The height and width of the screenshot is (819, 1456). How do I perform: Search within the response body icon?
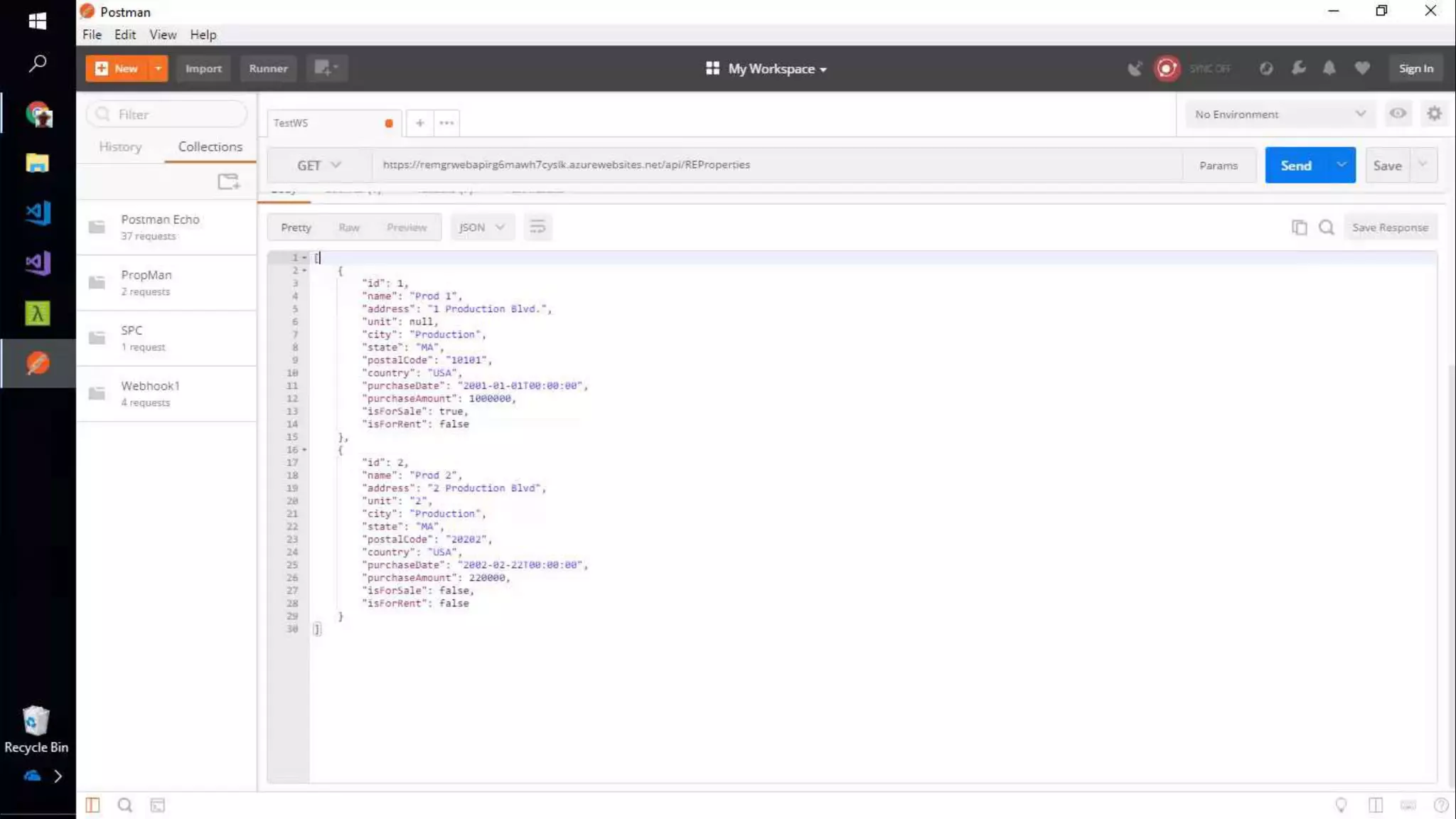click(1326, 227)
